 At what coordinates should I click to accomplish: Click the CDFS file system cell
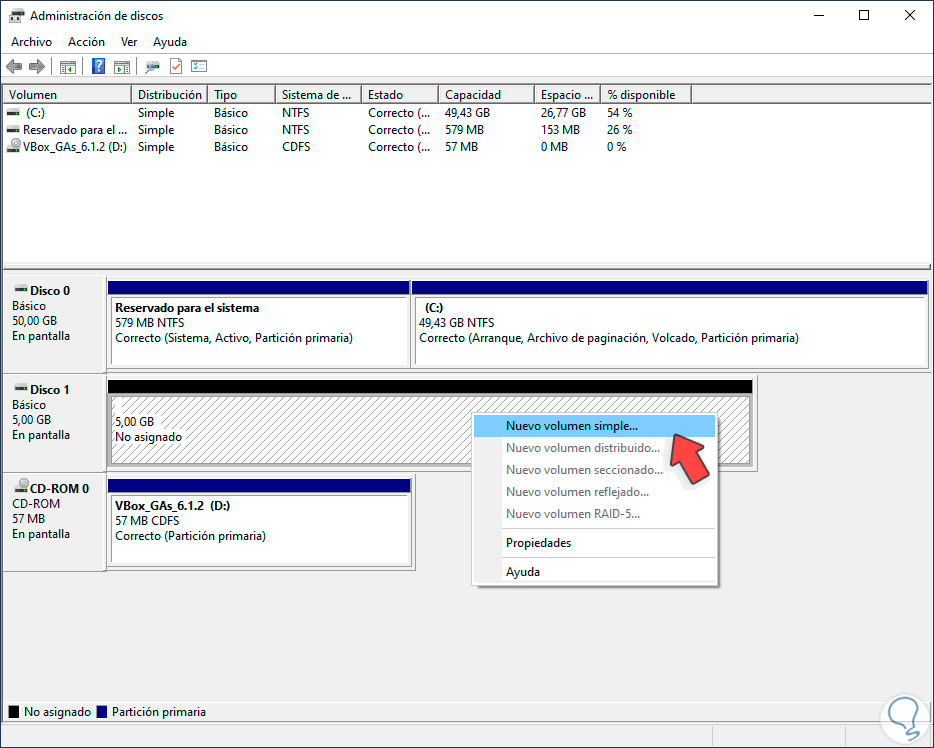[296, 147]
